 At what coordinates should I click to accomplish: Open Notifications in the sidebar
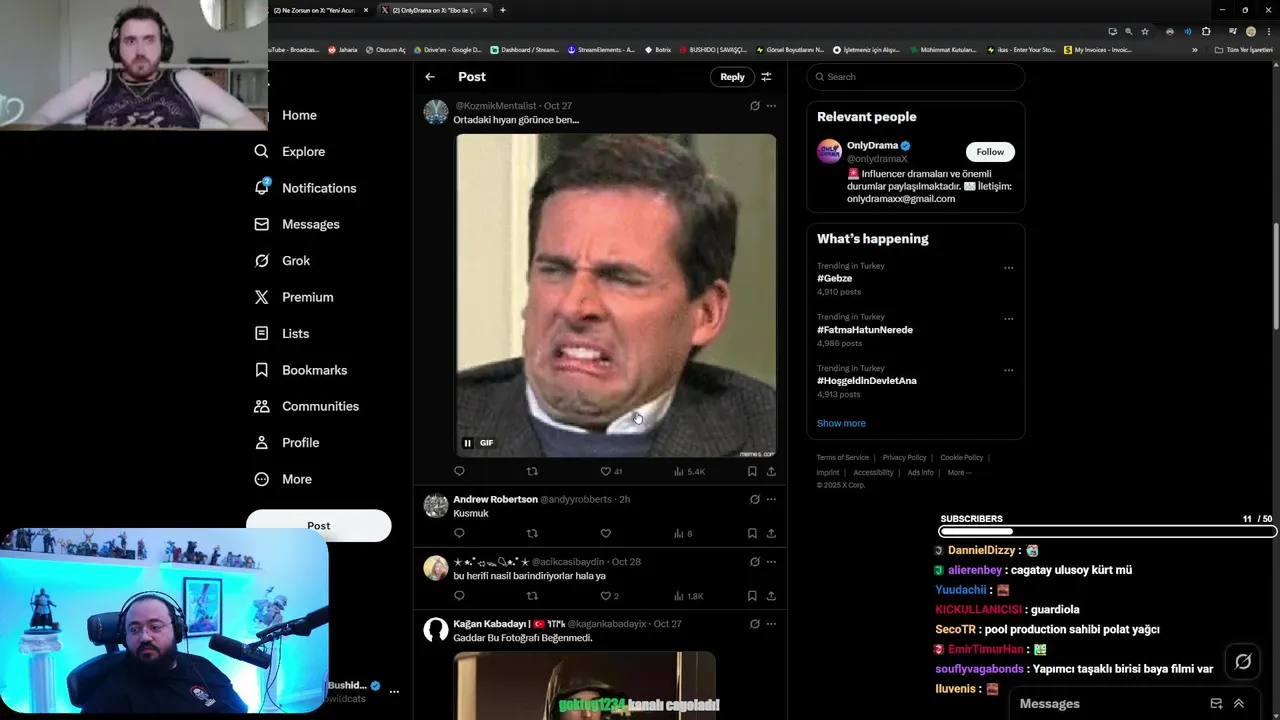click(x=305, y=188)
